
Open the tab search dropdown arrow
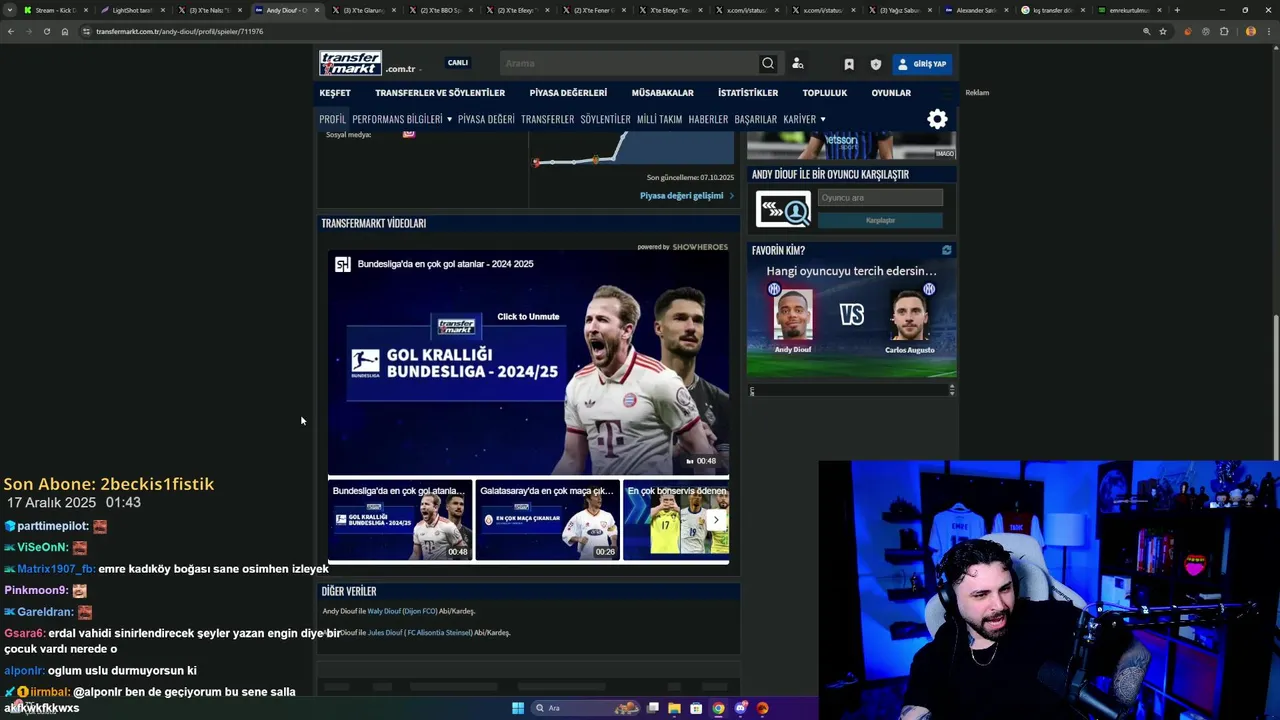10,10
